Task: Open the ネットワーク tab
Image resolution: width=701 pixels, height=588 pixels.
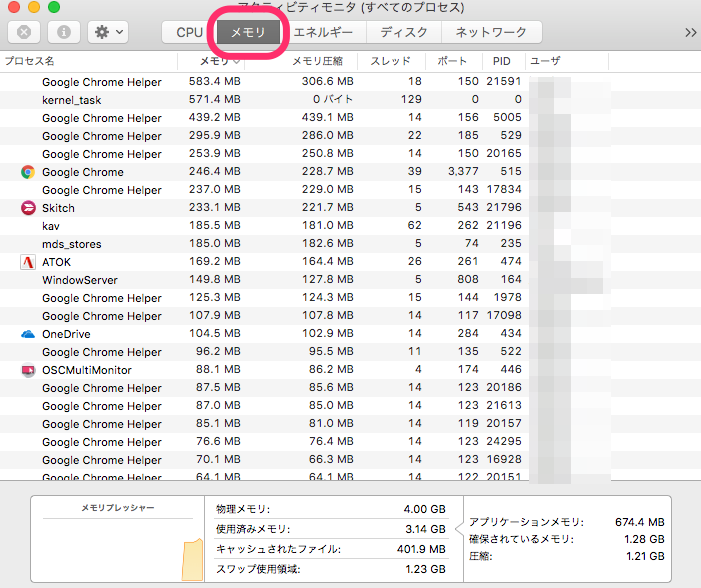Action: tap(491, 32)
